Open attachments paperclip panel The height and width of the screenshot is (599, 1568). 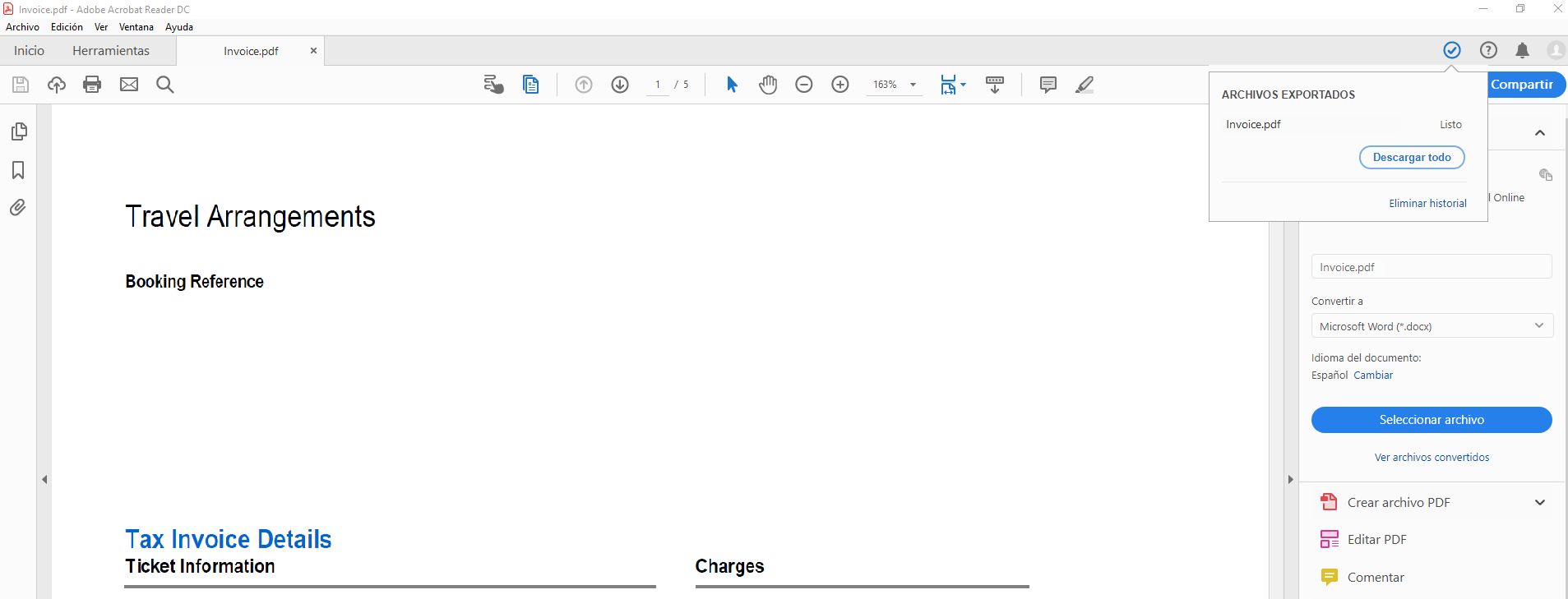18,207
